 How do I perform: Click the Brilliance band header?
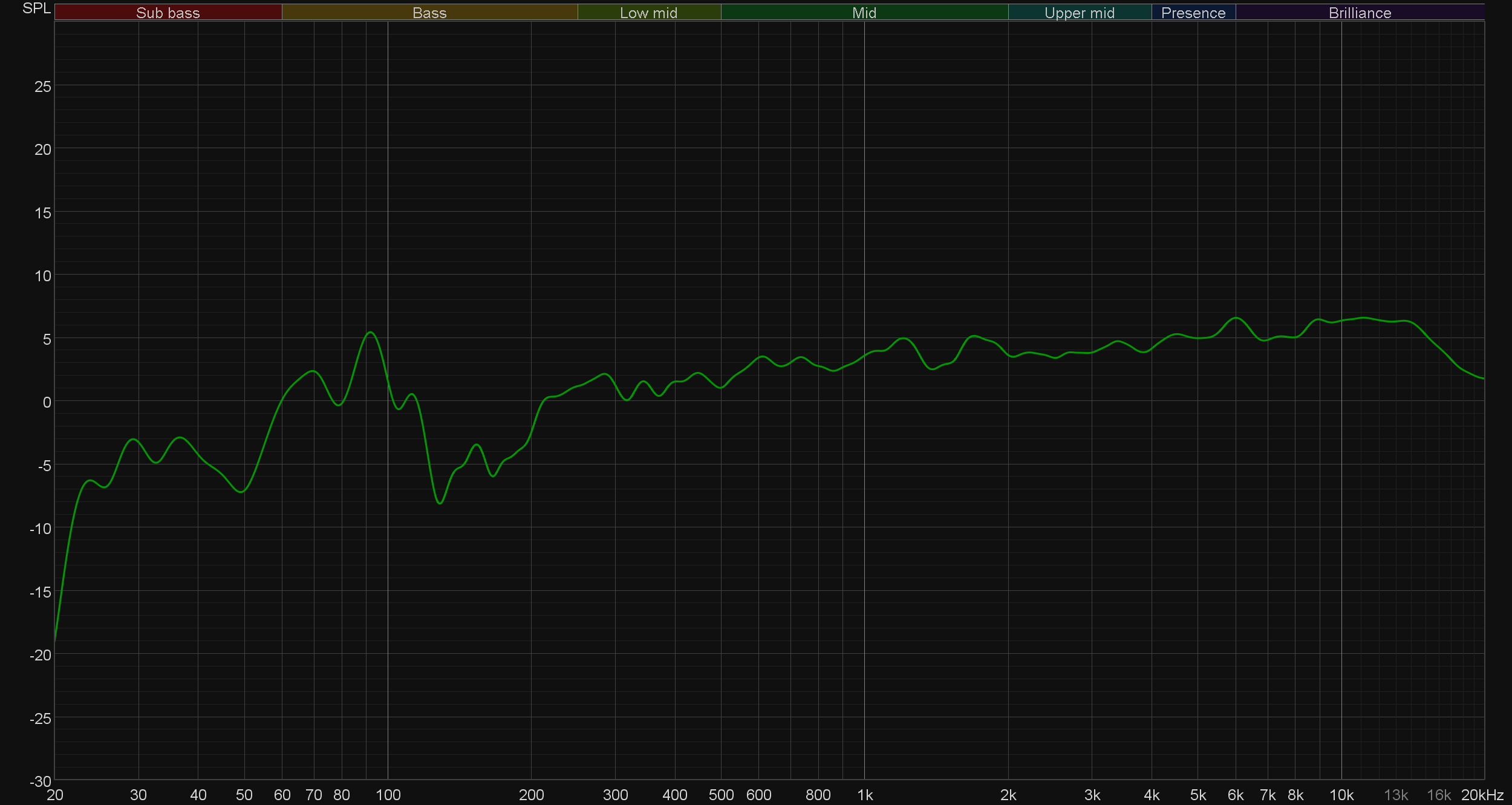pyautogui.click(x=1360, y=13)
